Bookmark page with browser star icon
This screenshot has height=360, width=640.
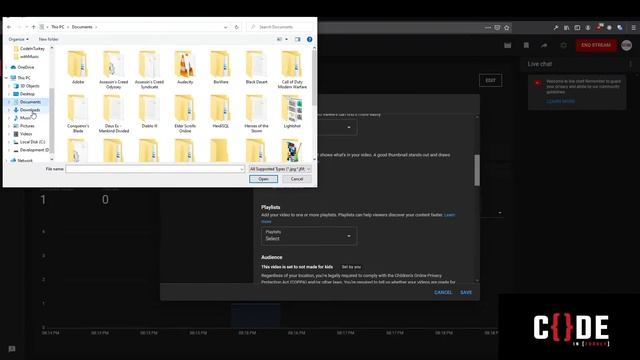point(507,28)
